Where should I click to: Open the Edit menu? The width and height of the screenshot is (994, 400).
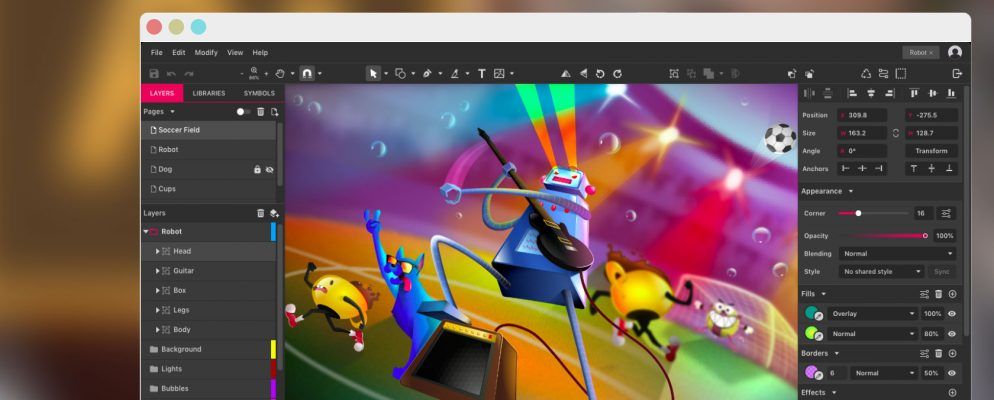tap(179, 53)
